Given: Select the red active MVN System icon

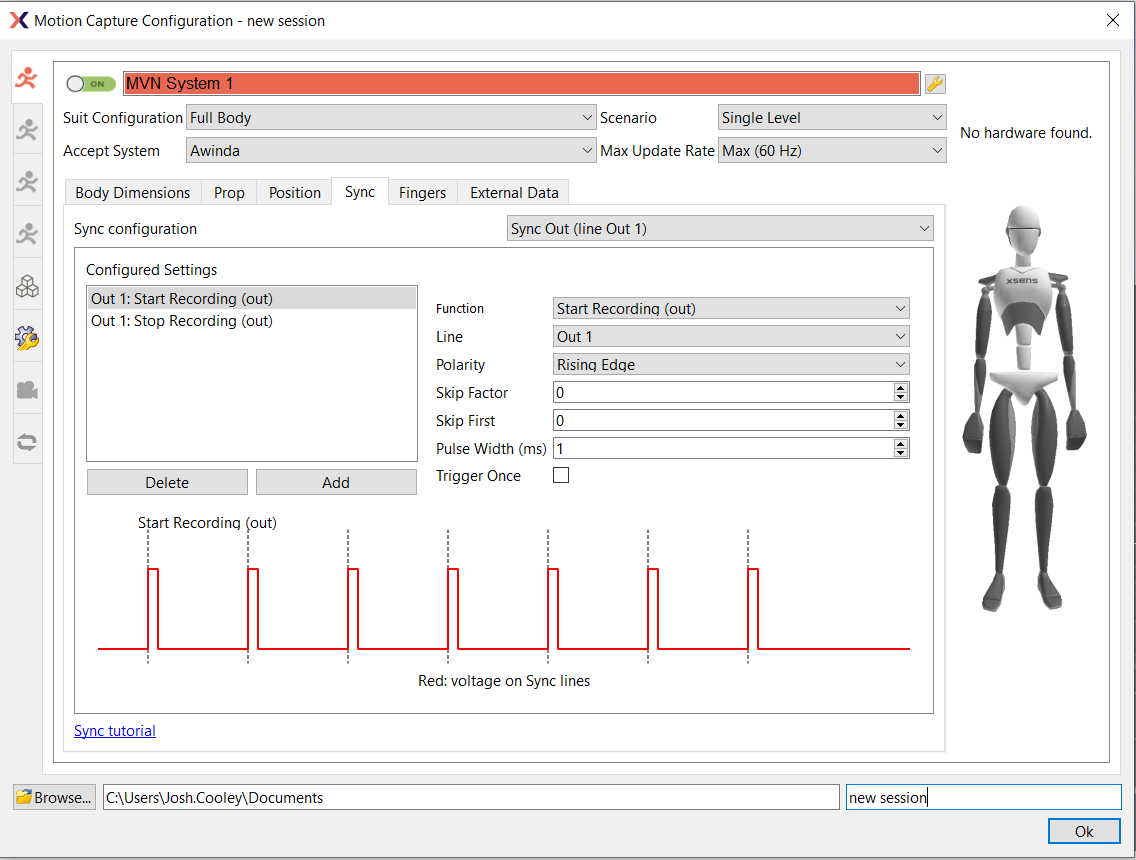Looking at the screenshot, I should point(27,77).
